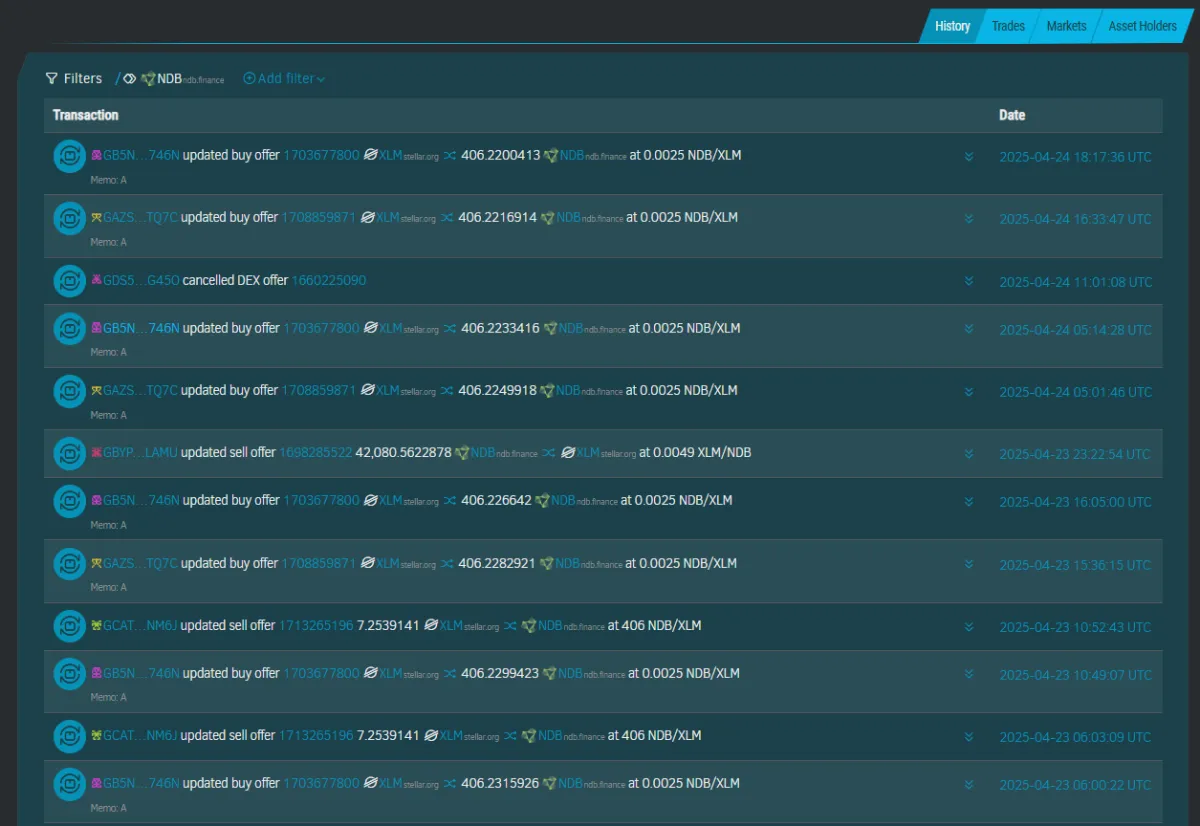Expand details for 16:33:47 UTC transaction
1200x826 pixels.
click(x=968, y=219)
